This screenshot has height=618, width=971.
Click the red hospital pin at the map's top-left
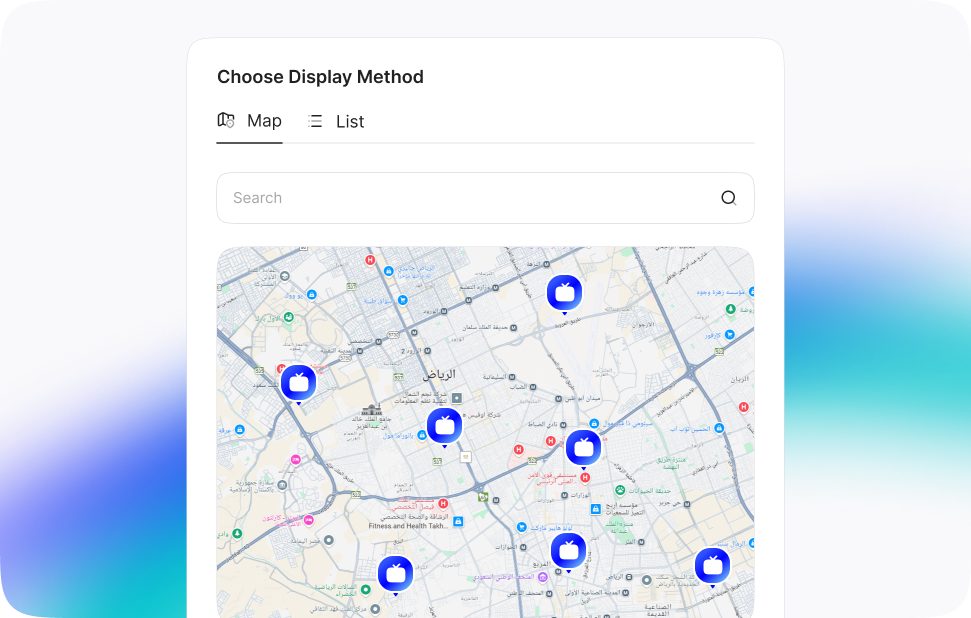tap(370, 260)
